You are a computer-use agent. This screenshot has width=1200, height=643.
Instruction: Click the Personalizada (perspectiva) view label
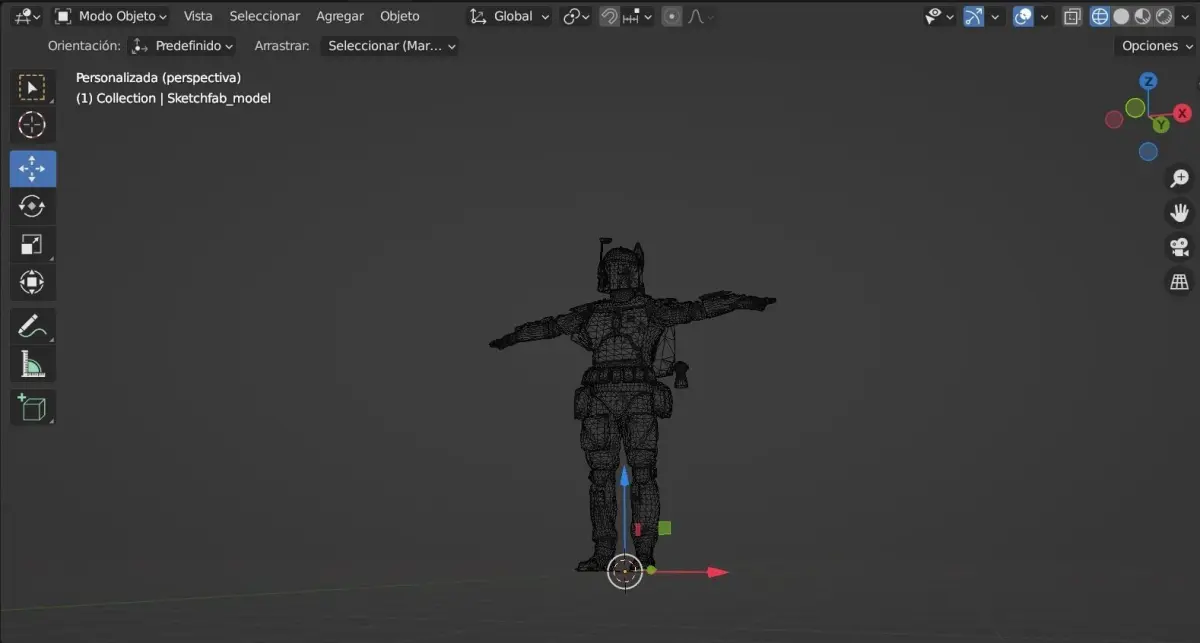click(x=158, y=77)
